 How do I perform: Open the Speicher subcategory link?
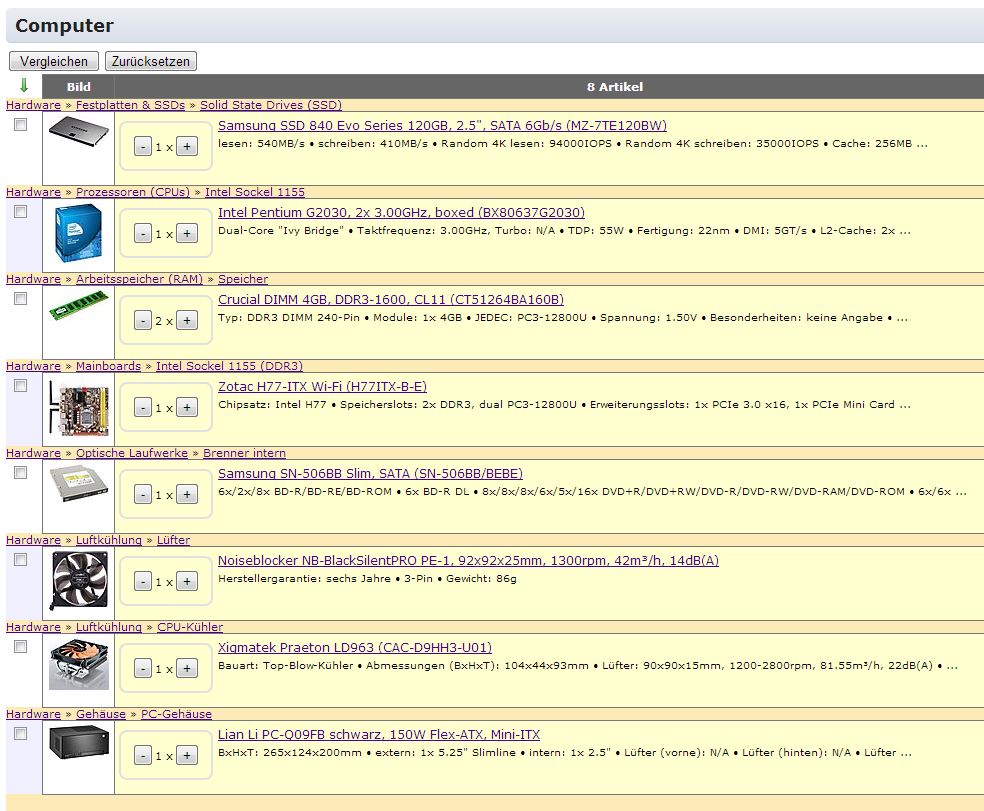pyautogui.click(x=243, y=279)
